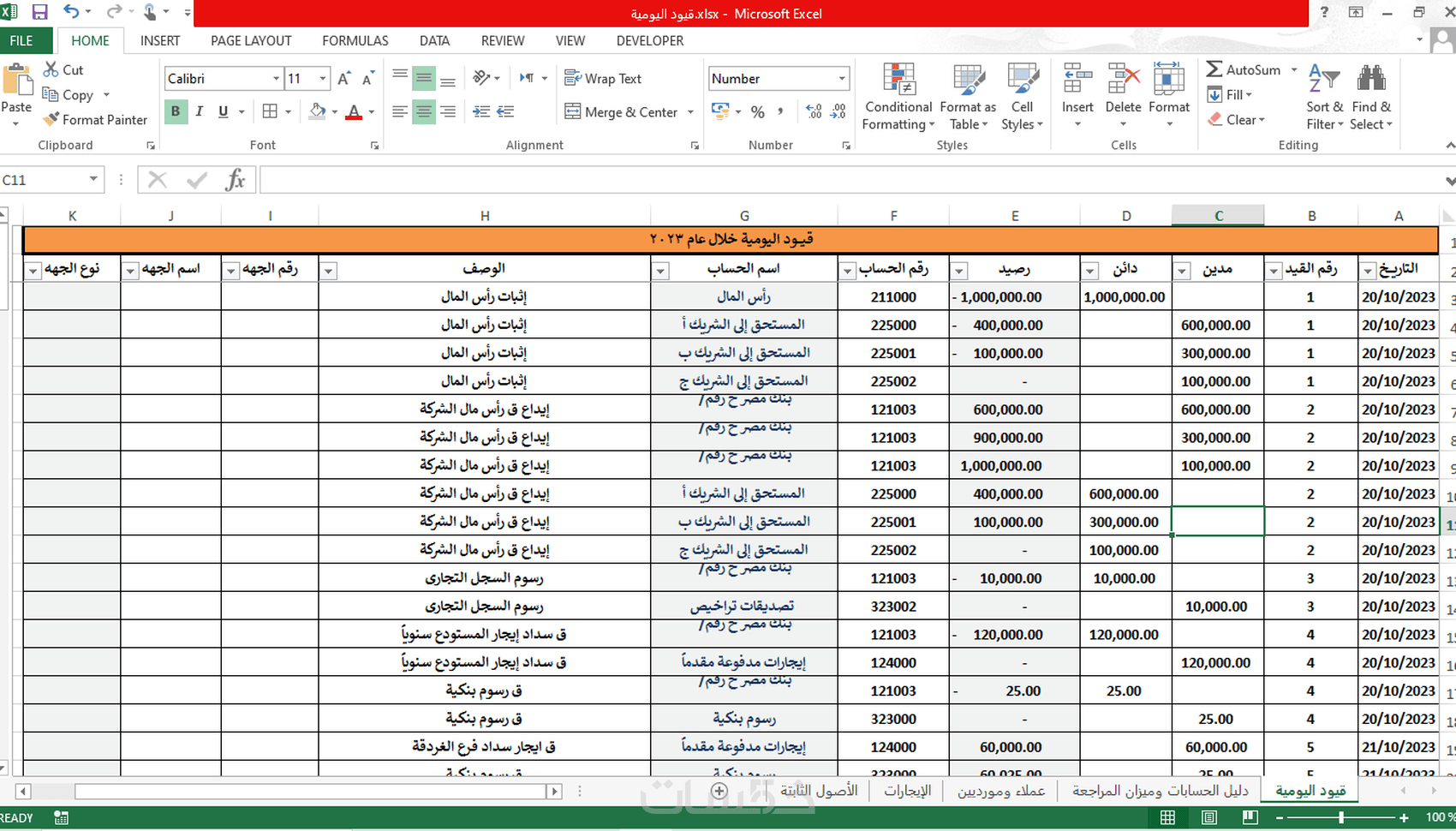Click Increase Decimal icon
Image resolution: width=1456 pixels, height=831 pixels.
(x=814, y=112)
